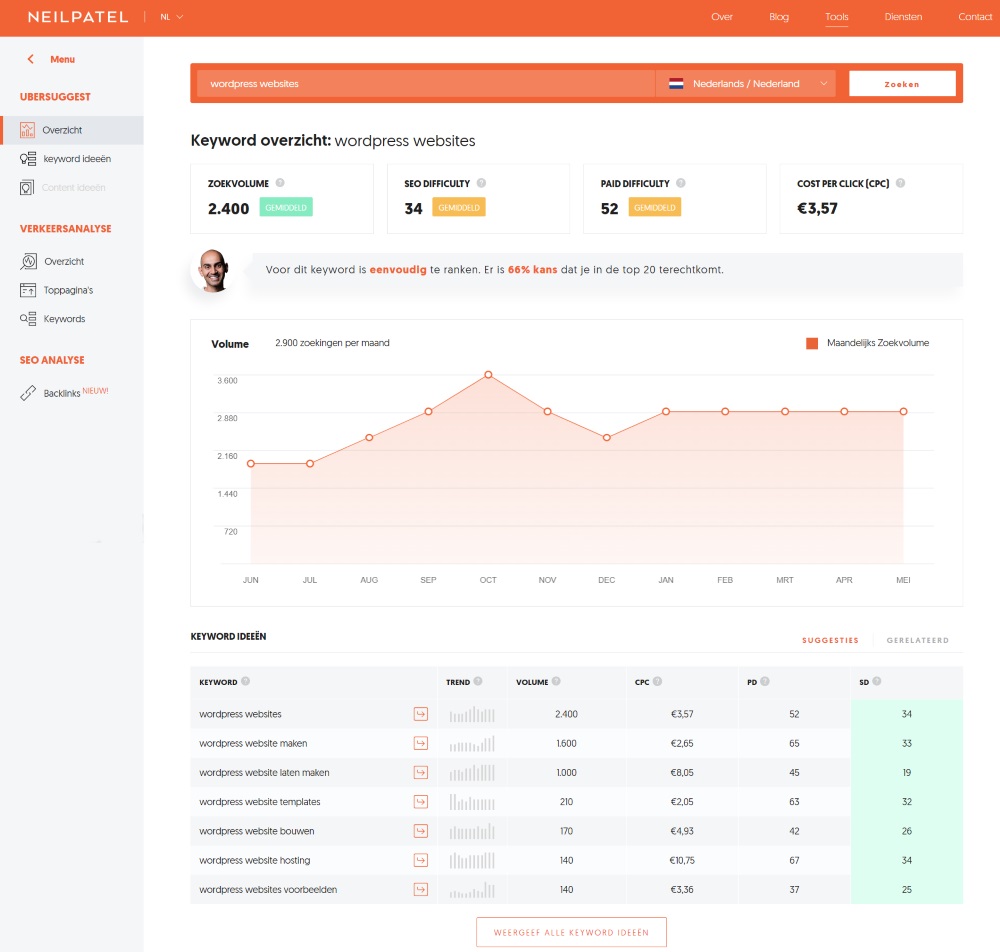
Task: Open the Over menu item
Action: (x=722, y=17)
